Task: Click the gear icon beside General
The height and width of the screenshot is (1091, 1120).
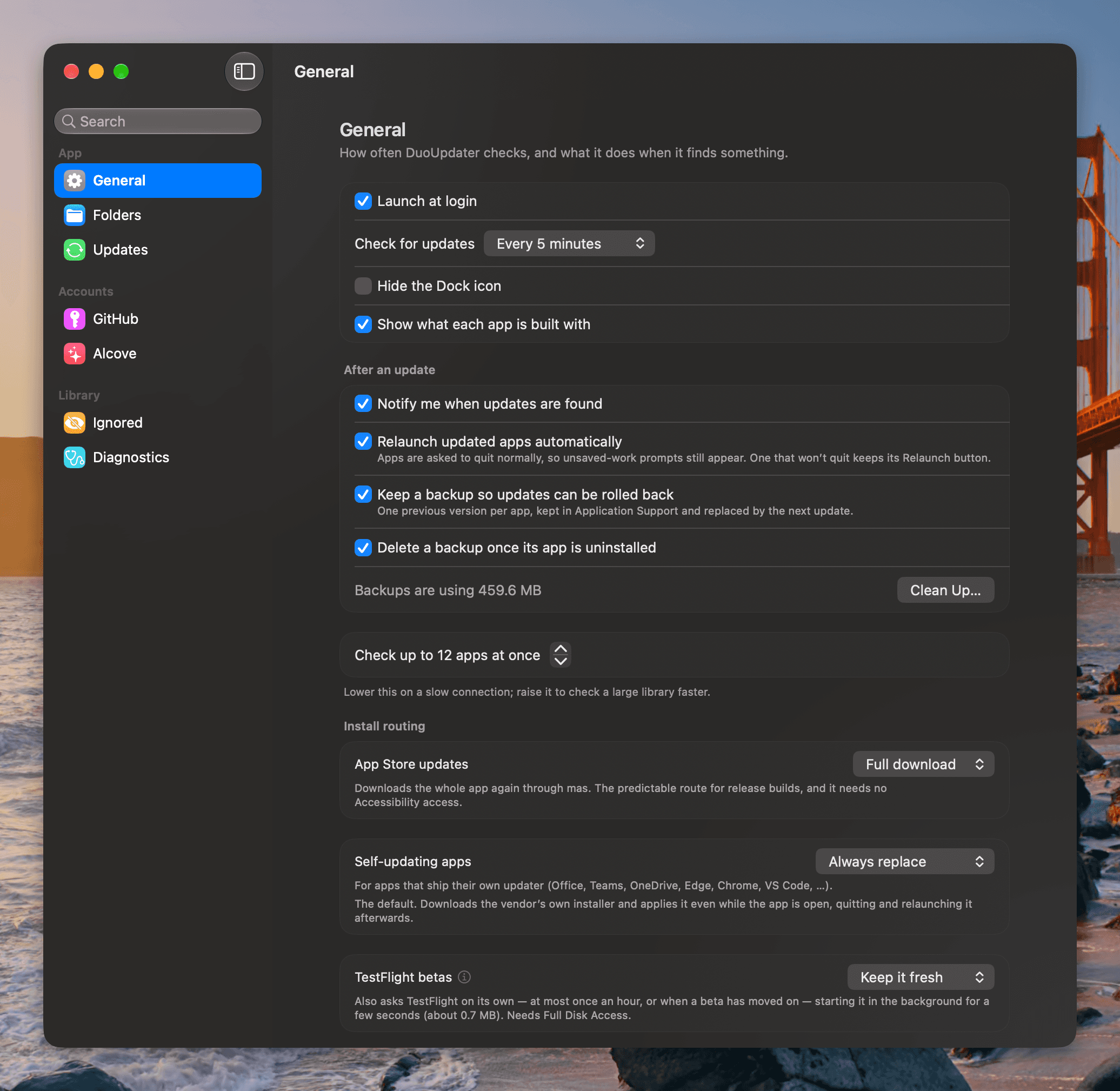Action: 75,181
